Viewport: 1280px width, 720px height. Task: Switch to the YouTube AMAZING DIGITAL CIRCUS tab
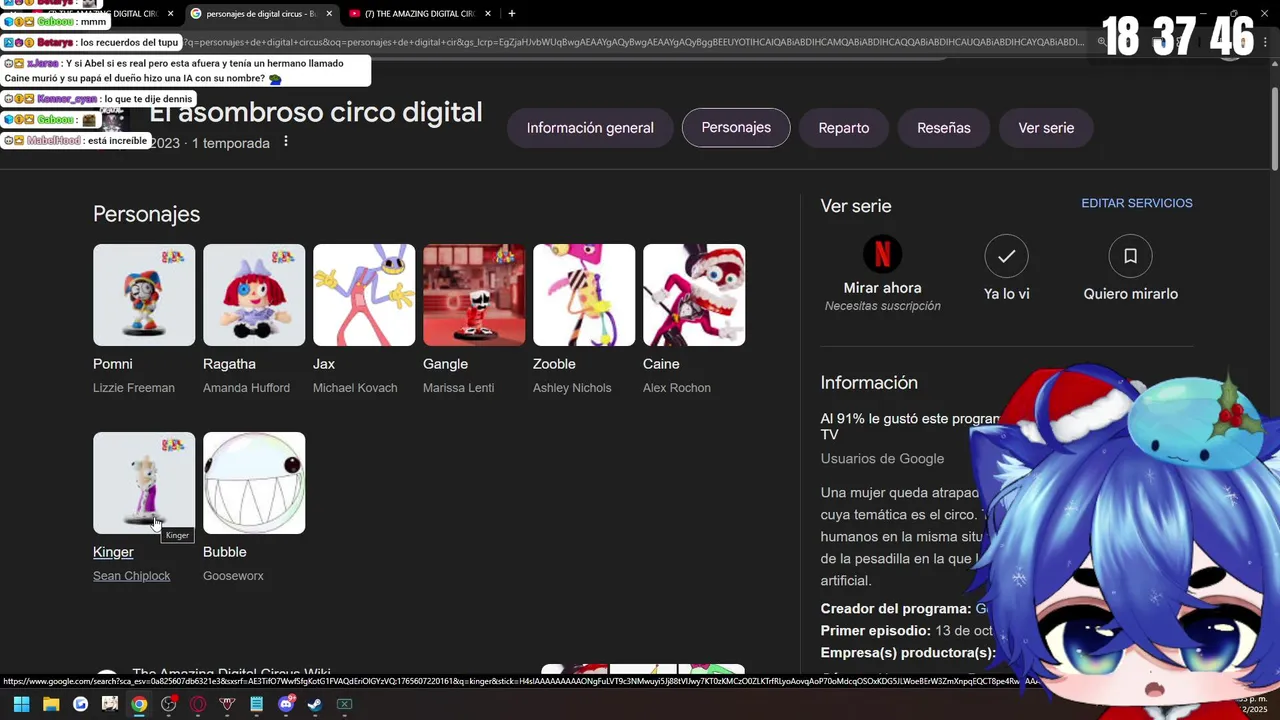click(x=418, y=14)
